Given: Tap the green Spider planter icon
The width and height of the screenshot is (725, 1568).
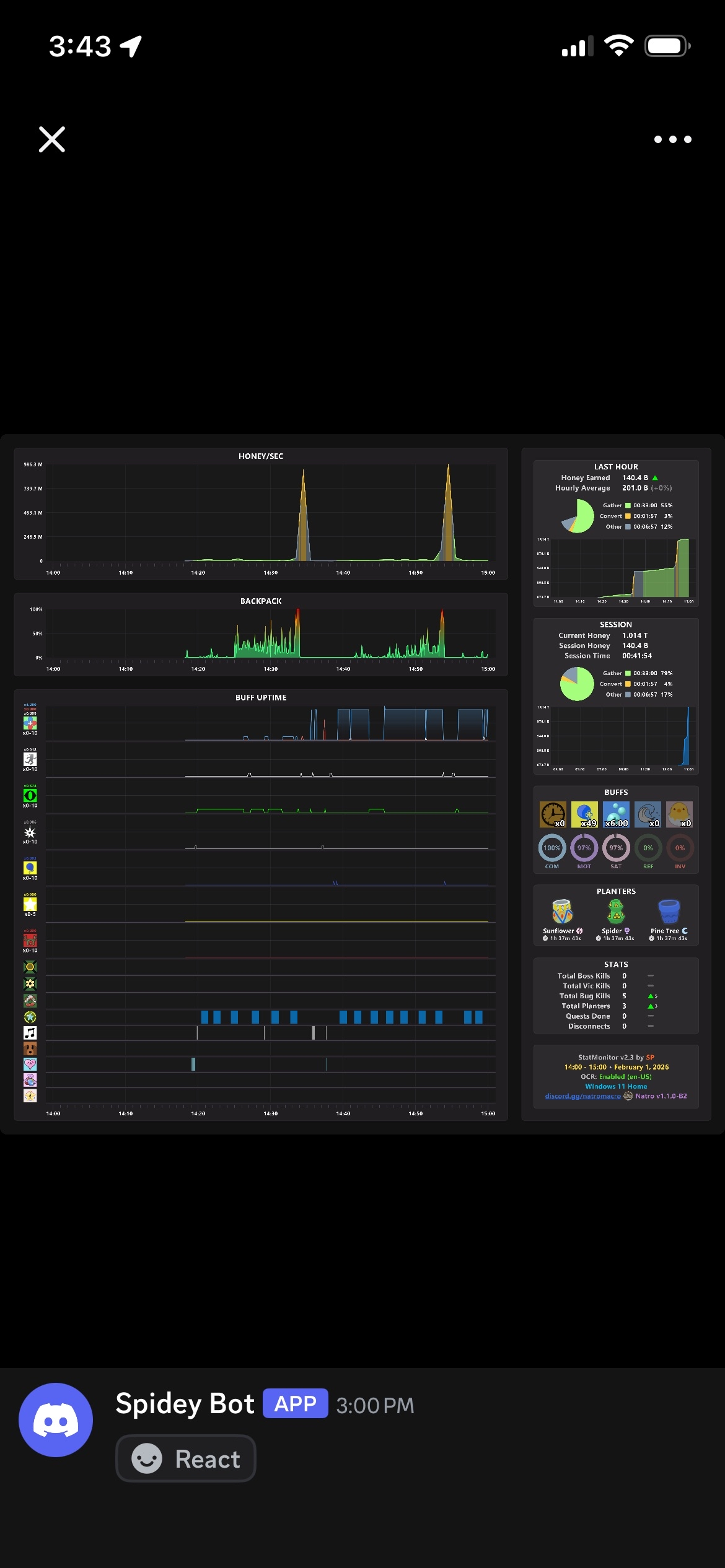Looking at the screenshot, I should tap(615, 912).
